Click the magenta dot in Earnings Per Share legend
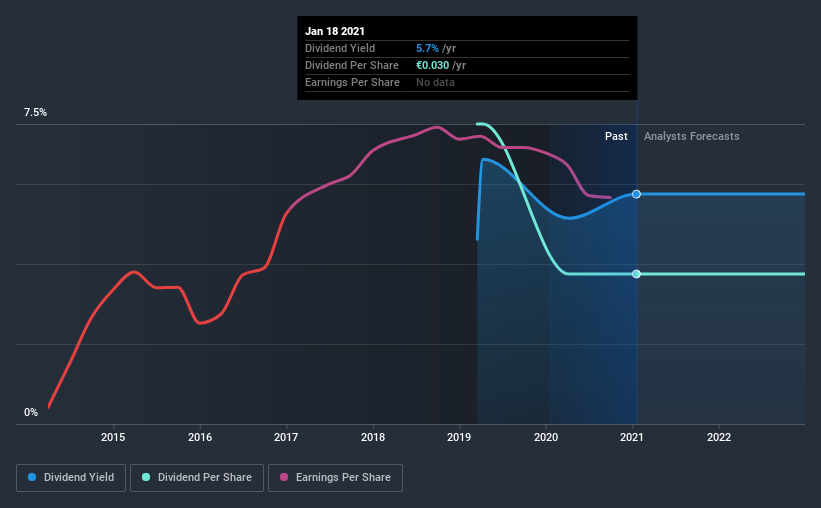The width and height of the screenshot is (821, 508). coord(284,477)
